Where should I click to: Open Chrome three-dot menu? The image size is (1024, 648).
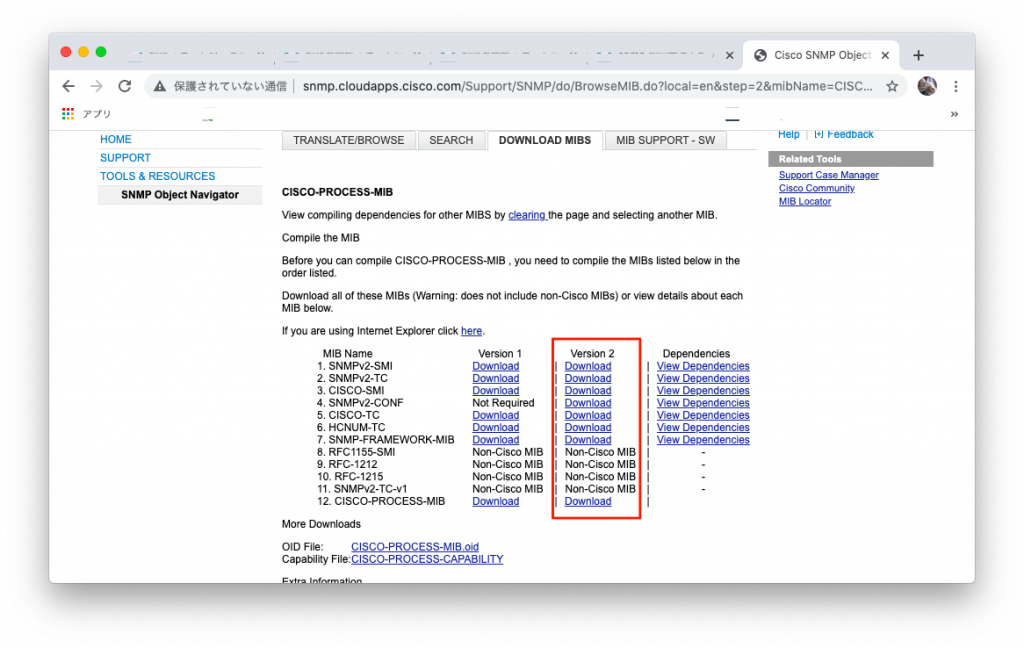(x=956, y=86)
